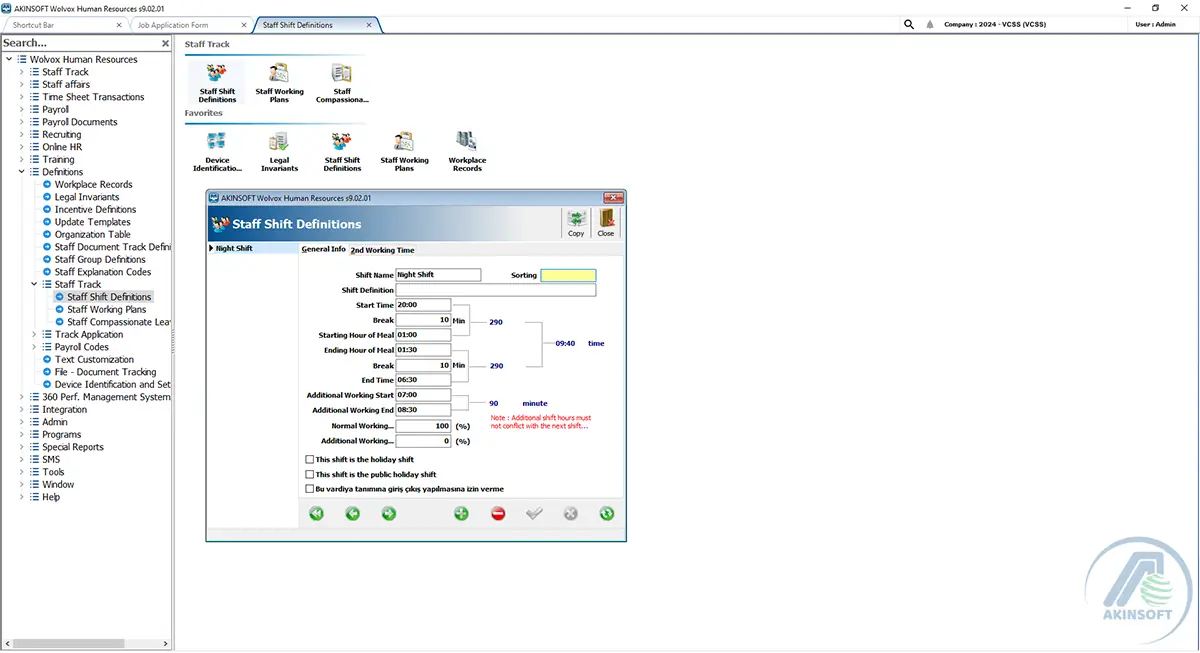Click the yellow Sorting field
Viewport: 1200px width, 653px height.
[x=568, y=275]
